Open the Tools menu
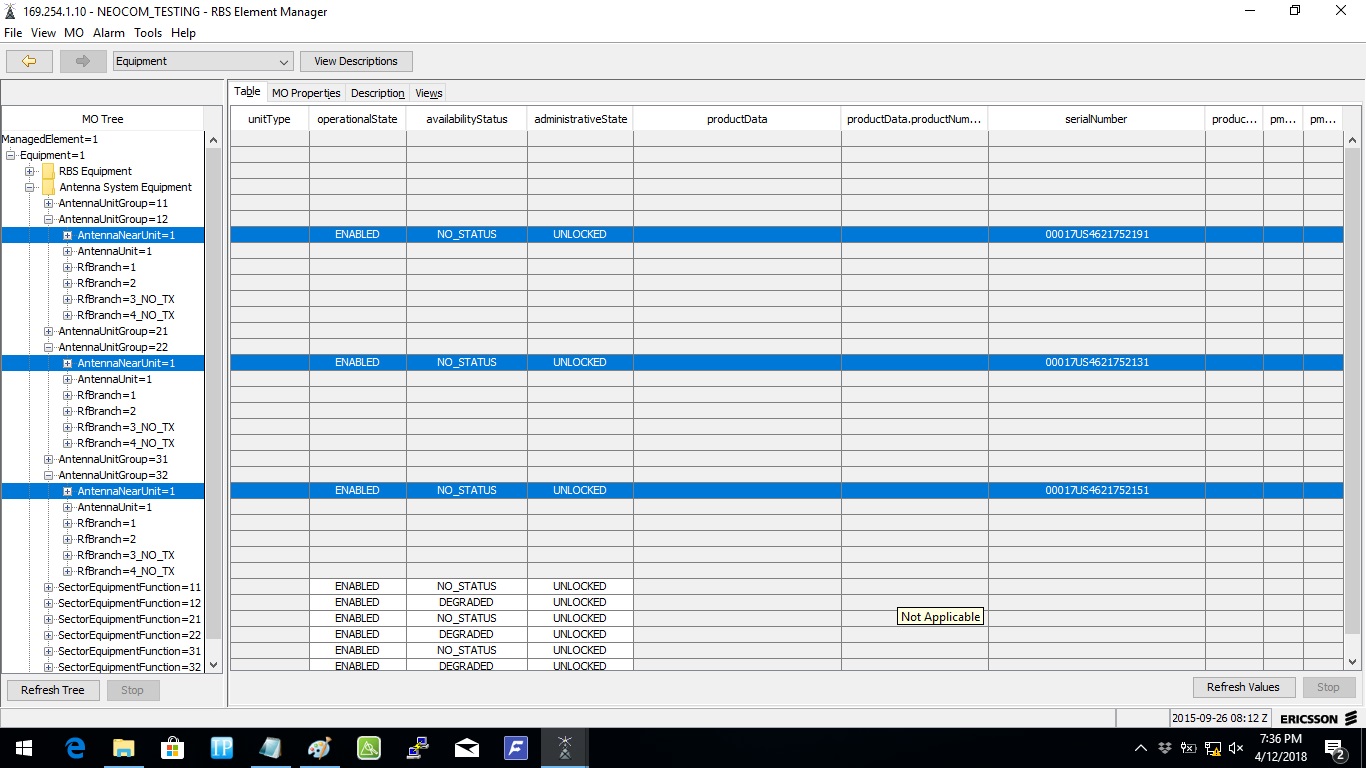The image size is (1366, 768). pyautogui.click(x=148, y=33)
